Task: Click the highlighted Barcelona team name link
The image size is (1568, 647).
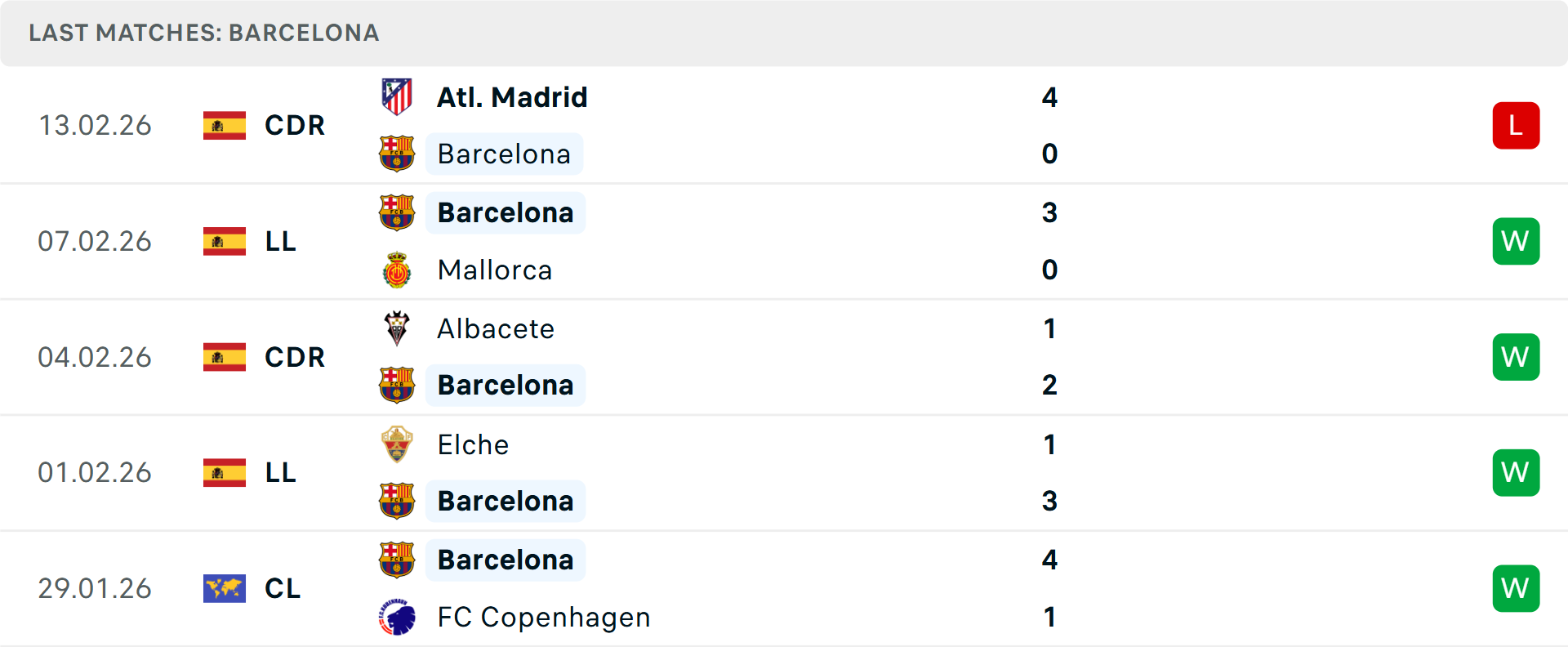Action: point(505,154)
